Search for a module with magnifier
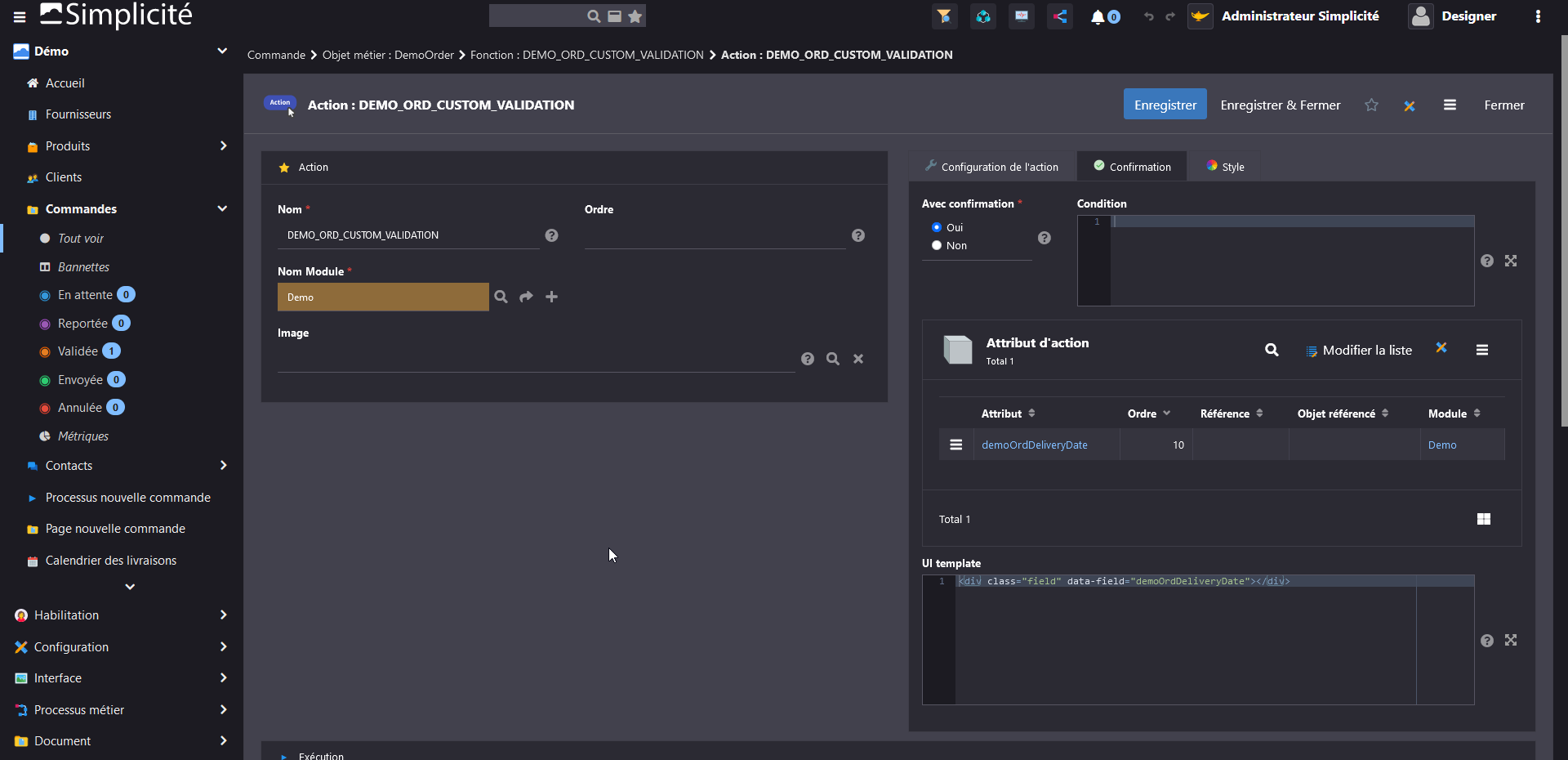This screenshot has height=760, width=1568. [501, 297]
